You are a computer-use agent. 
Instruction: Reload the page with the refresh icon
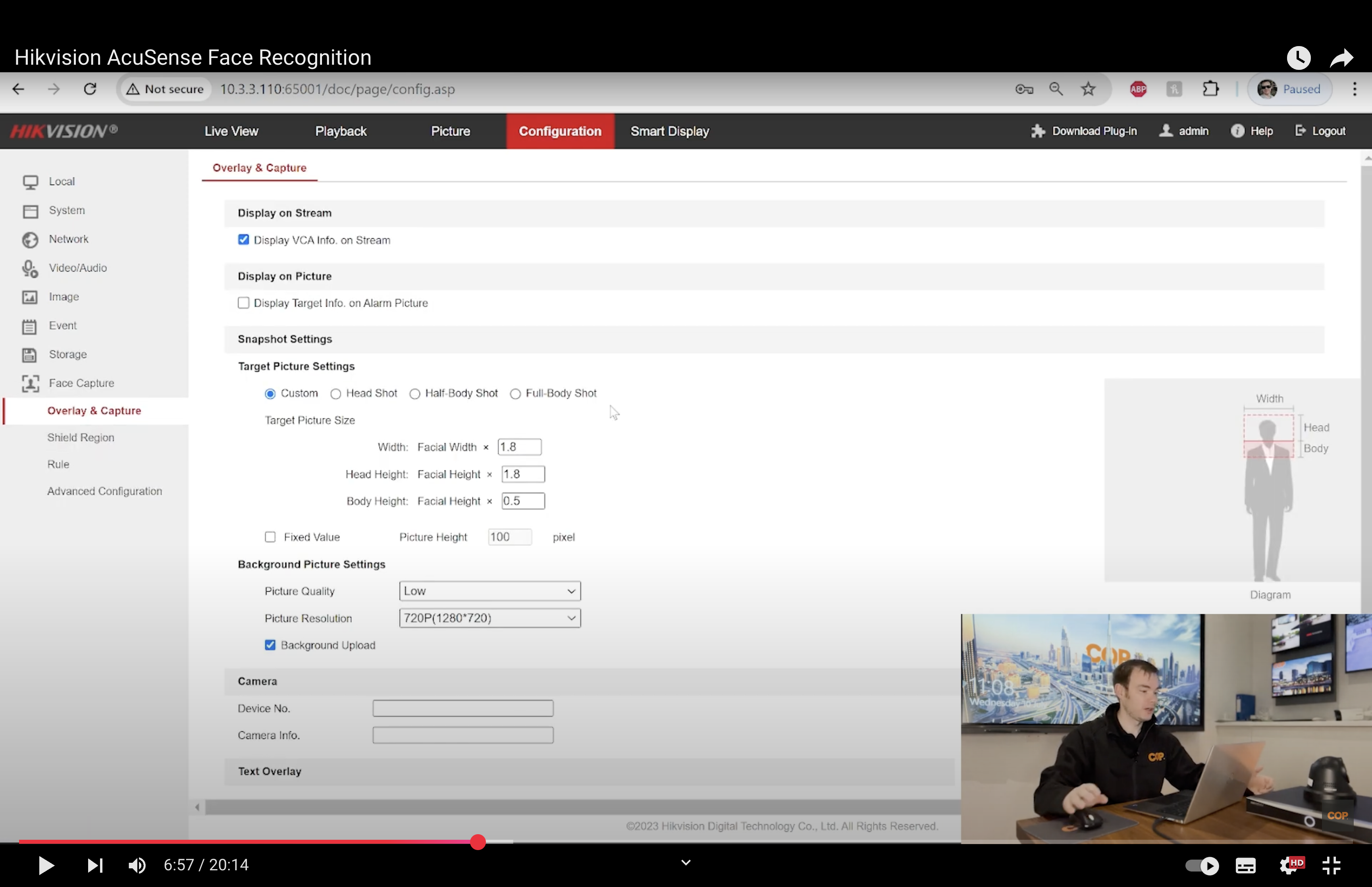[90, 89]
